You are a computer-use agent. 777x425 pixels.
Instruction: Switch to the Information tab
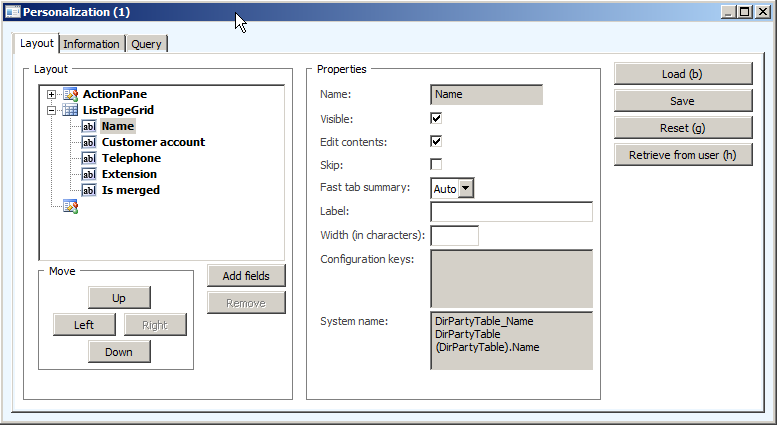(92, 44)
